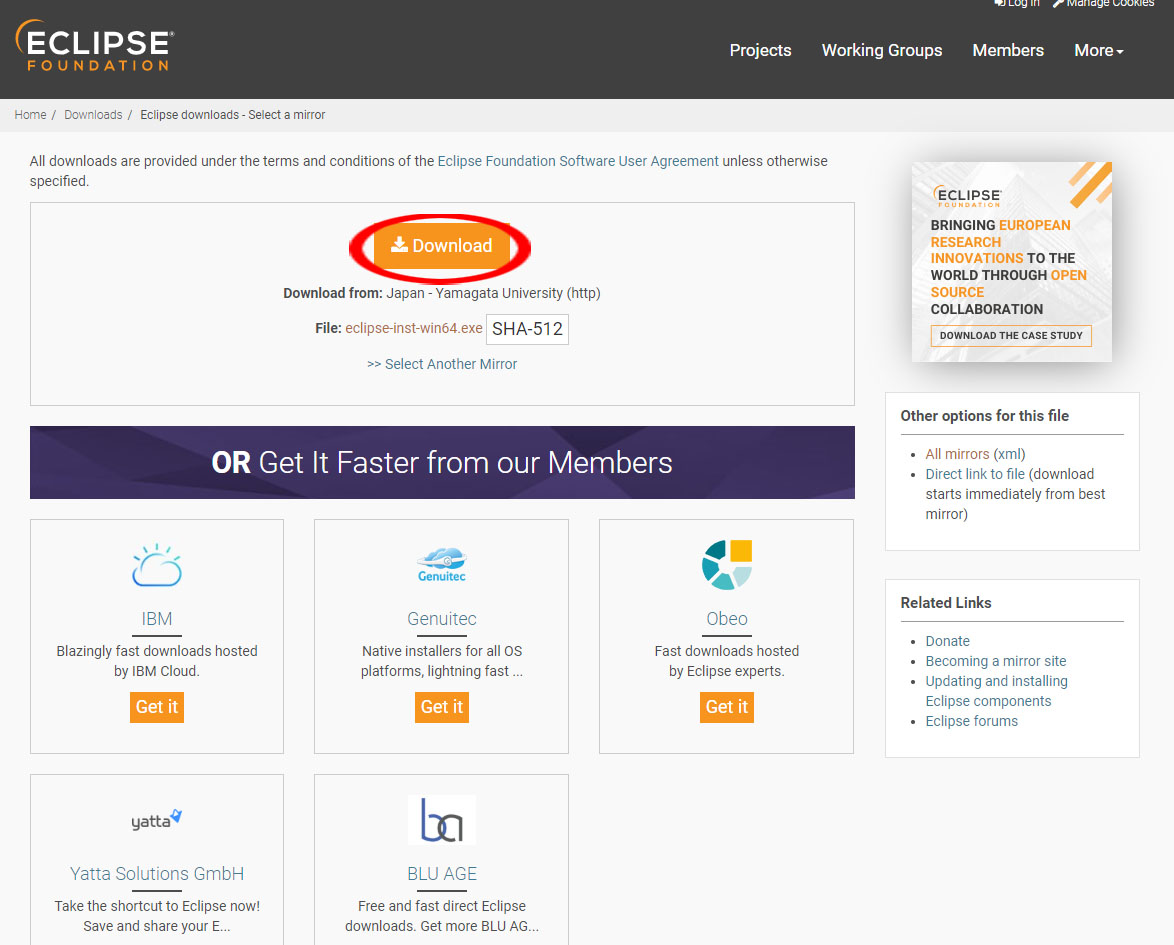Open the Yatta Solutions GmbH link
The width and height of the screenshot is (1174, 945).
point(156,874)
